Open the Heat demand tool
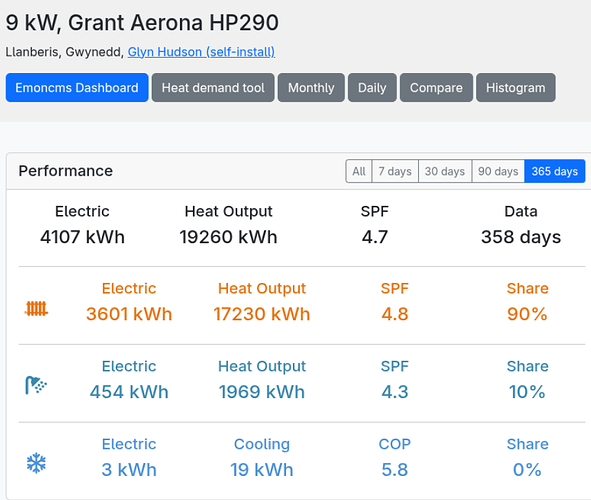This screenshot has height=500, width=591. tap(213, 88)
